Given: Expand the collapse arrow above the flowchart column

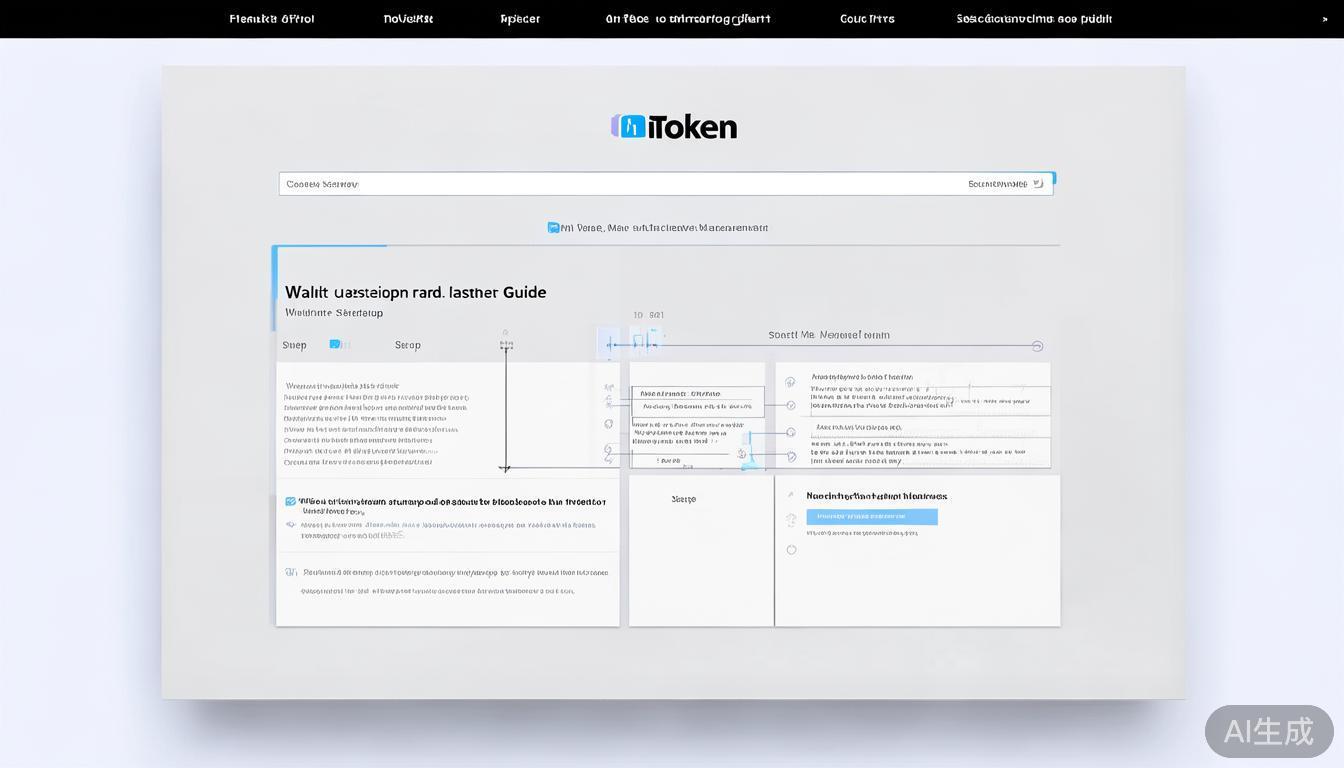Looking at the screenshot, I should (x=506, y=332).
